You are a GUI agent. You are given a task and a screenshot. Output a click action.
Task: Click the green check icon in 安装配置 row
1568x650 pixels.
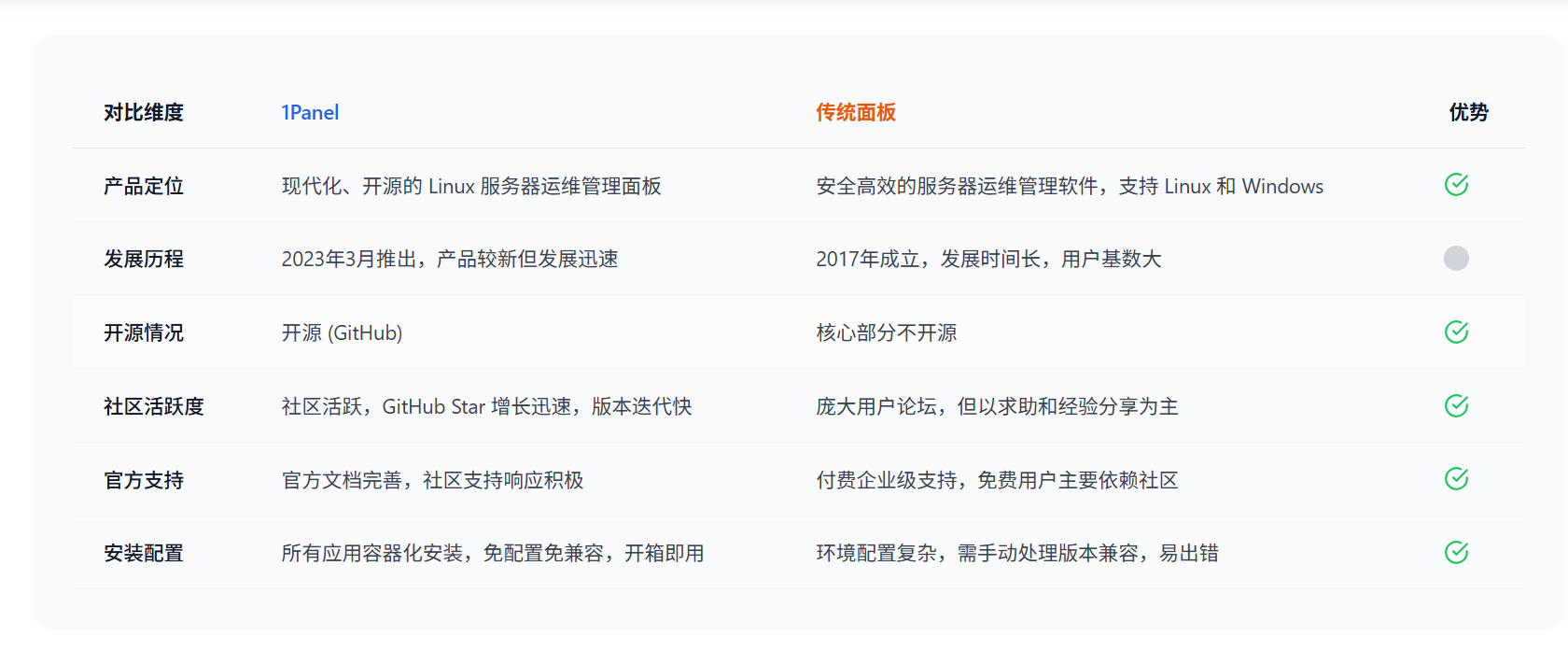(x=1456, y=552)
